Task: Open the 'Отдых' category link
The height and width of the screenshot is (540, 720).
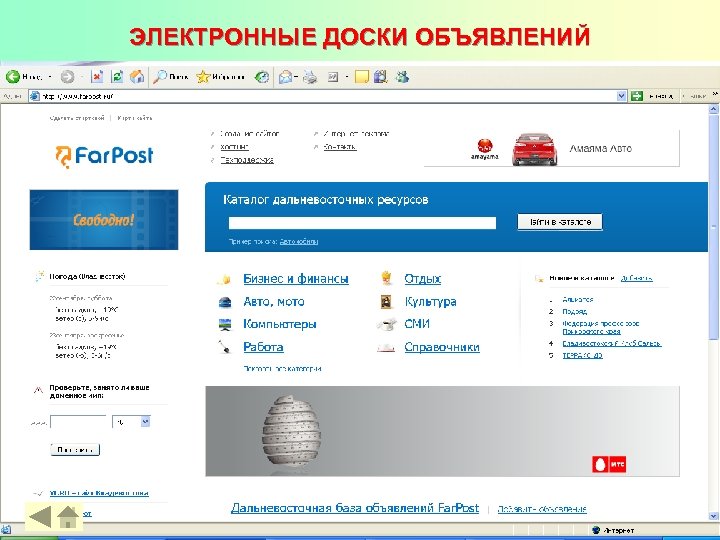Action: 422,279
